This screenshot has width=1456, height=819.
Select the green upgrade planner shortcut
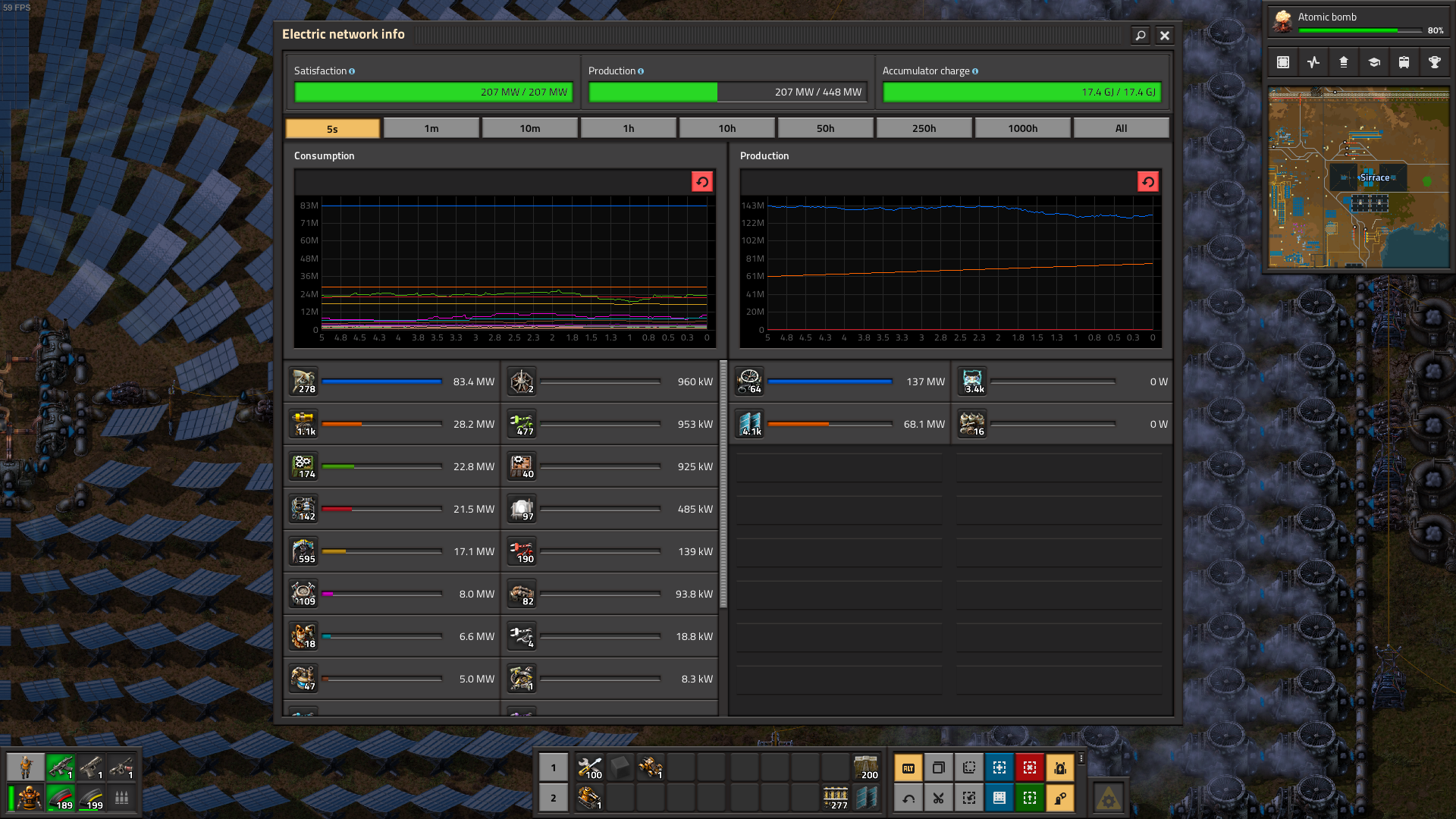(1029, 798)
